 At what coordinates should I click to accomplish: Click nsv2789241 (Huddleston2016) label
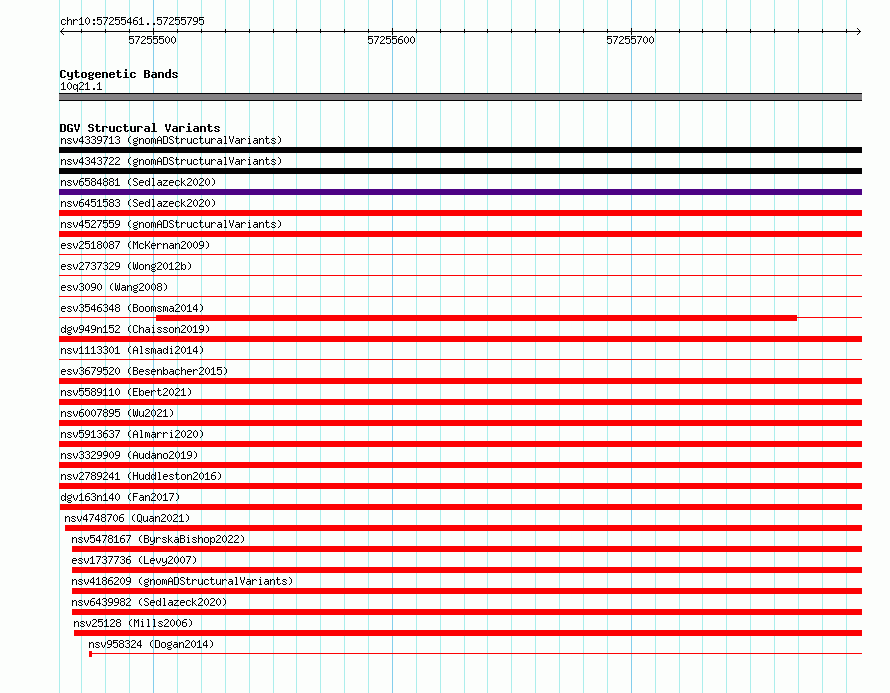coord(141,476)
